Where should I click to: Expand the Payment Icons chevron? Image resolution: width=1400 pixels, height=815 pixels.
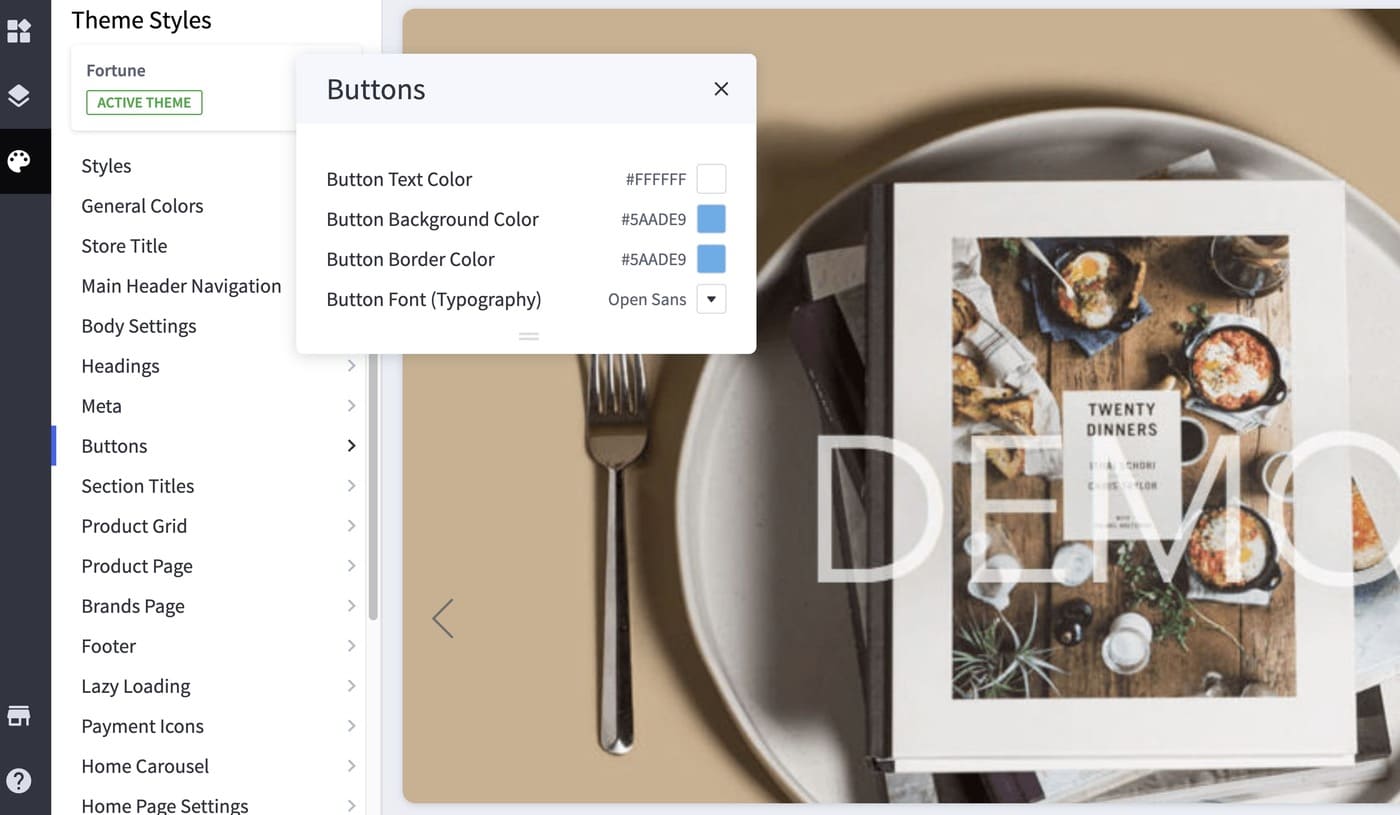click(351, 726)
